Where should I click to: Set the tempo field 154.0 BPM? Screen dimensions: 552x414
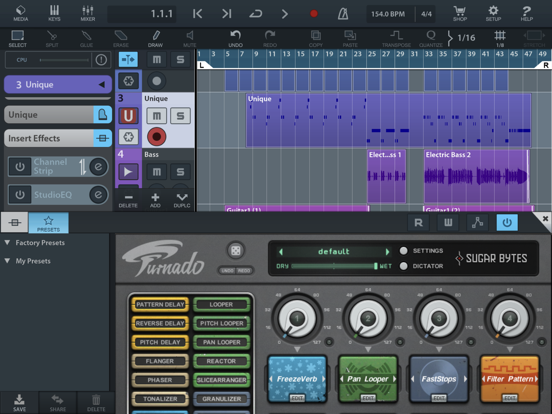pyautogui.click(x=388, y=14)
